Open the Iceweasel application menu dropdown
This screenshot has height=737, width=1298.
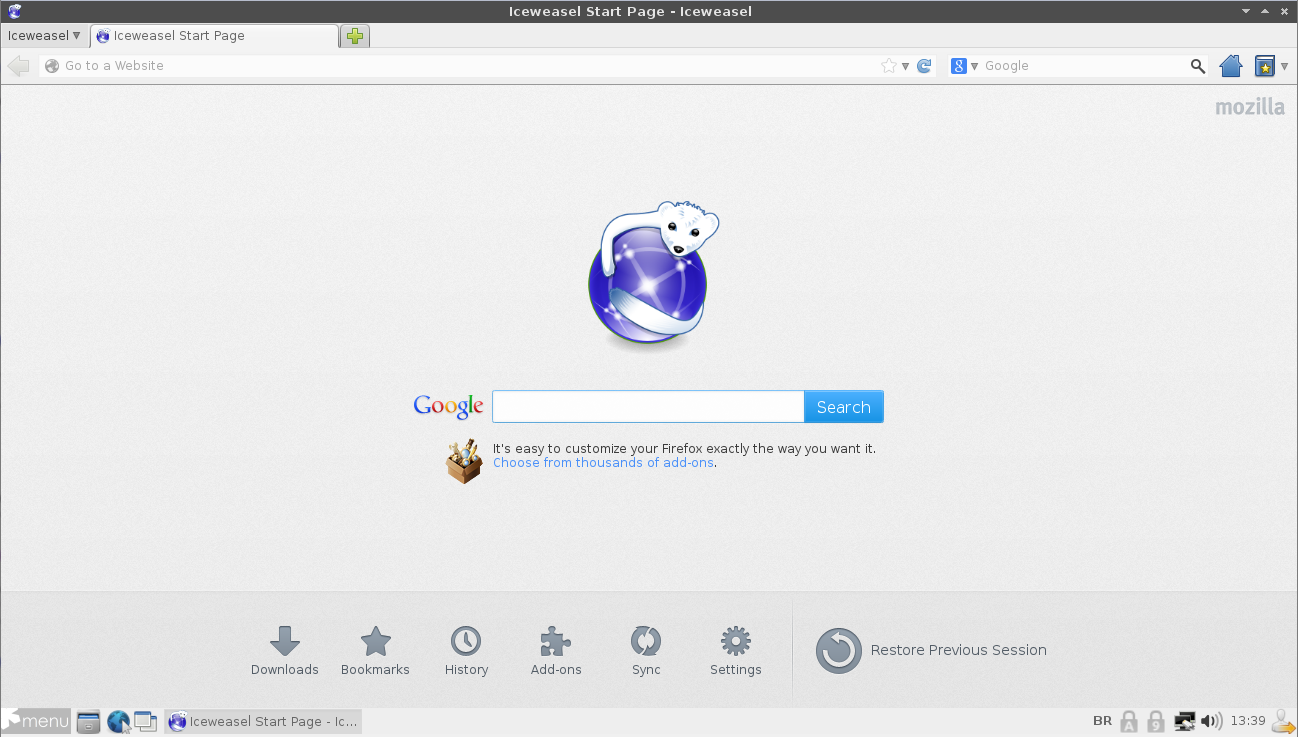coord(44,36)
